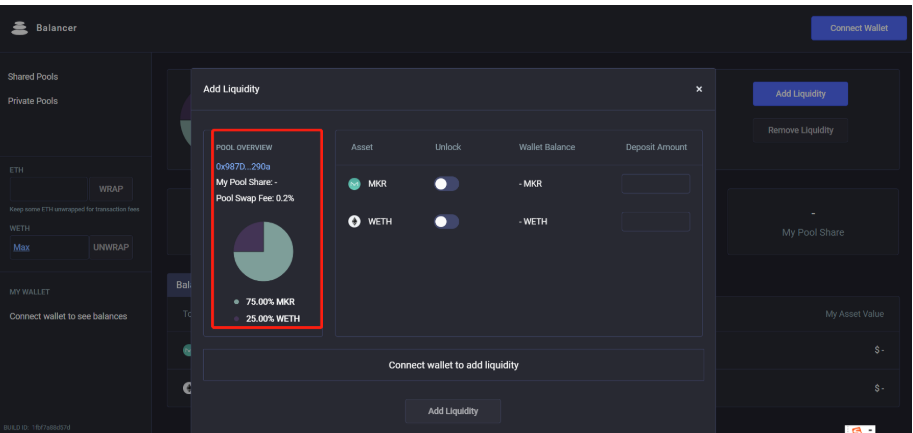Click the Asset column header

click(x=362, y=147)
